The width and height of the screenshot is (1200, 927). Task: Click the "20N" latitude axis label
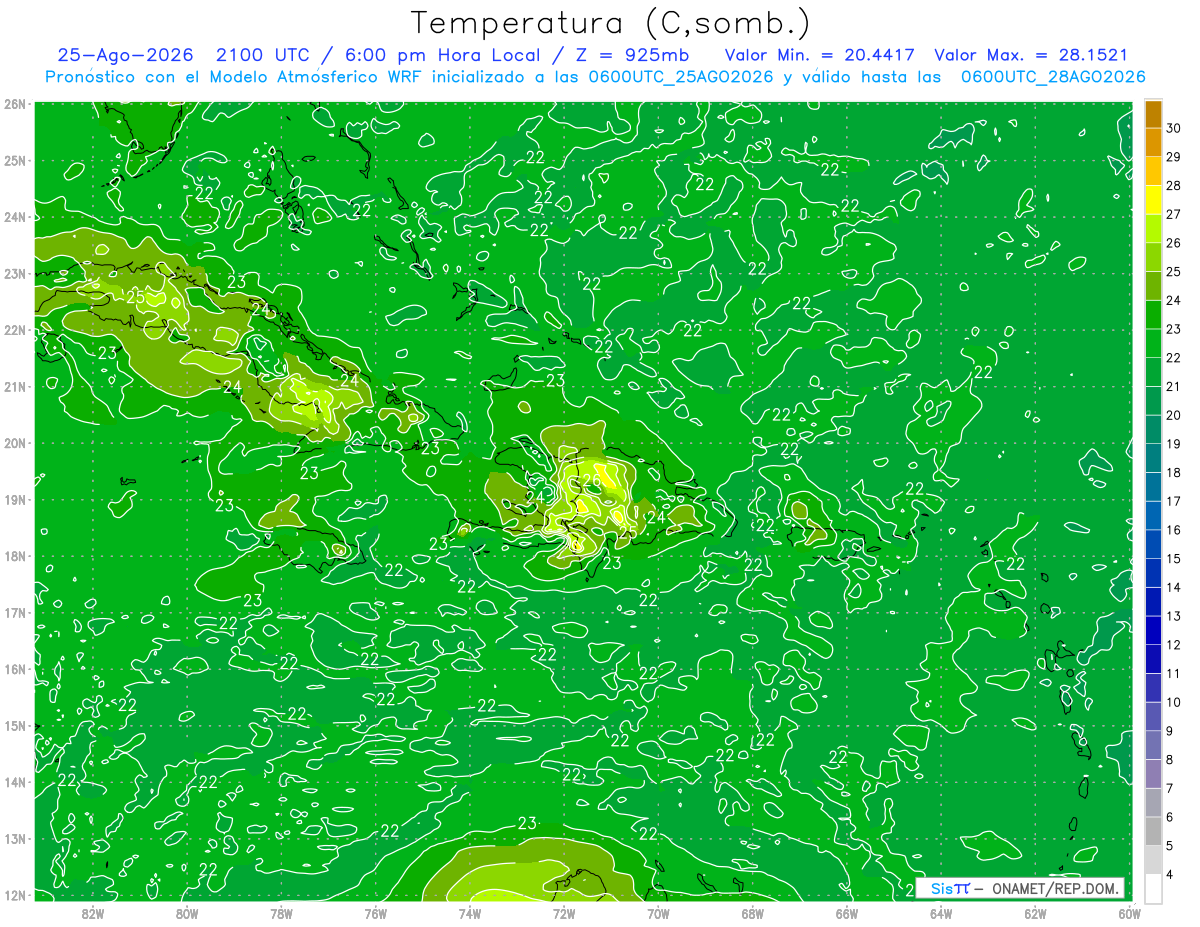tap(17, 443)
